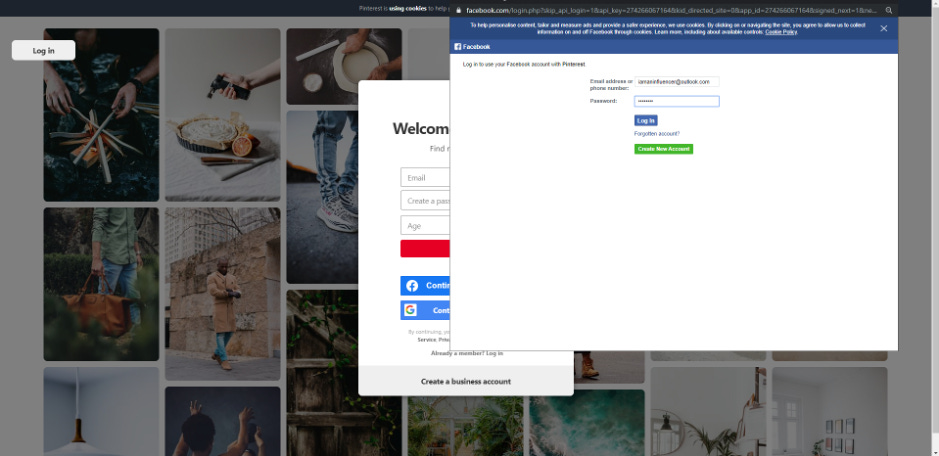The image size is (939, 456).
Task: Click the Welcome heading on Pinterest dialog
Action: [421, 129]
